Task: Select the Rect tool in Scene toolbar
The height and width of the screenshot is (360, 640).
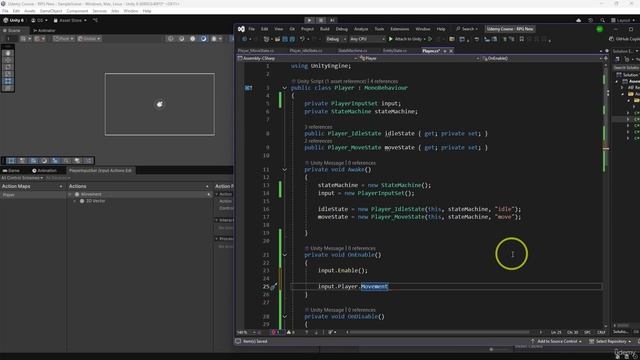Action: pos(8,81)
